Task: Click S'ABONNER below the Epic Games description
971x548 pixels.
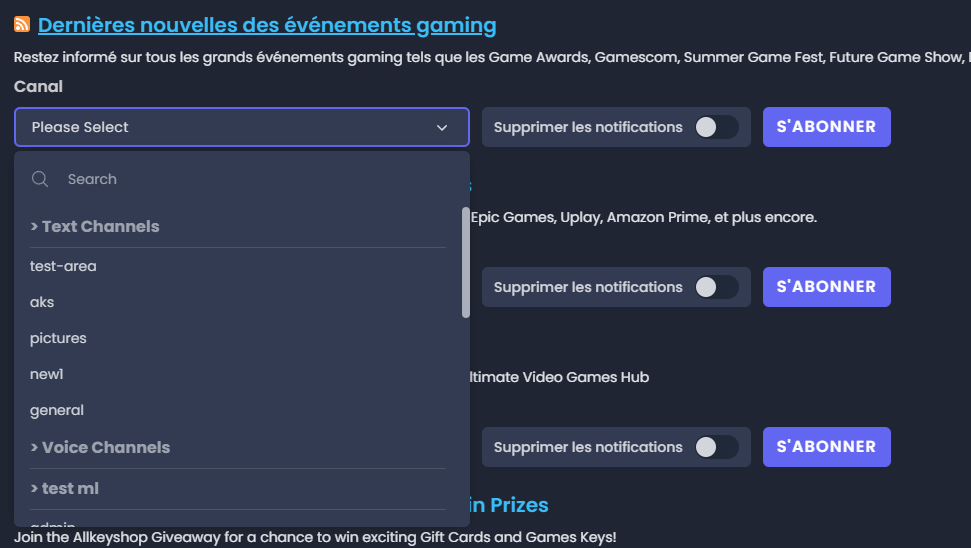Action: pyautogui.click(x=826, y=287)
